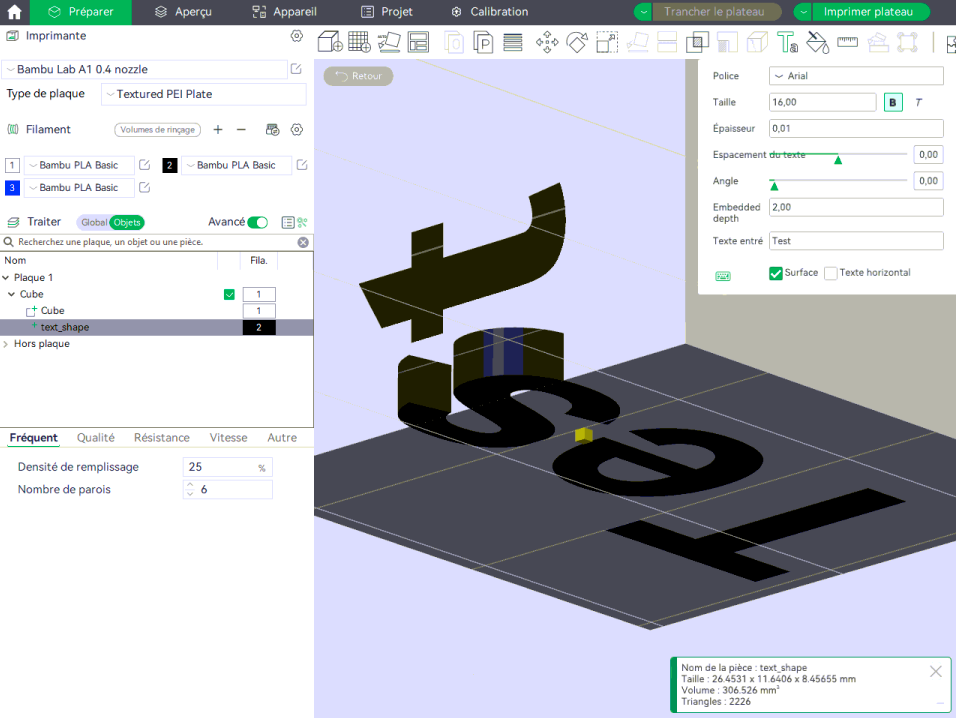This screenshot has width=956, height=718.
Task: Open the Support painting tool
Action: 727,42
